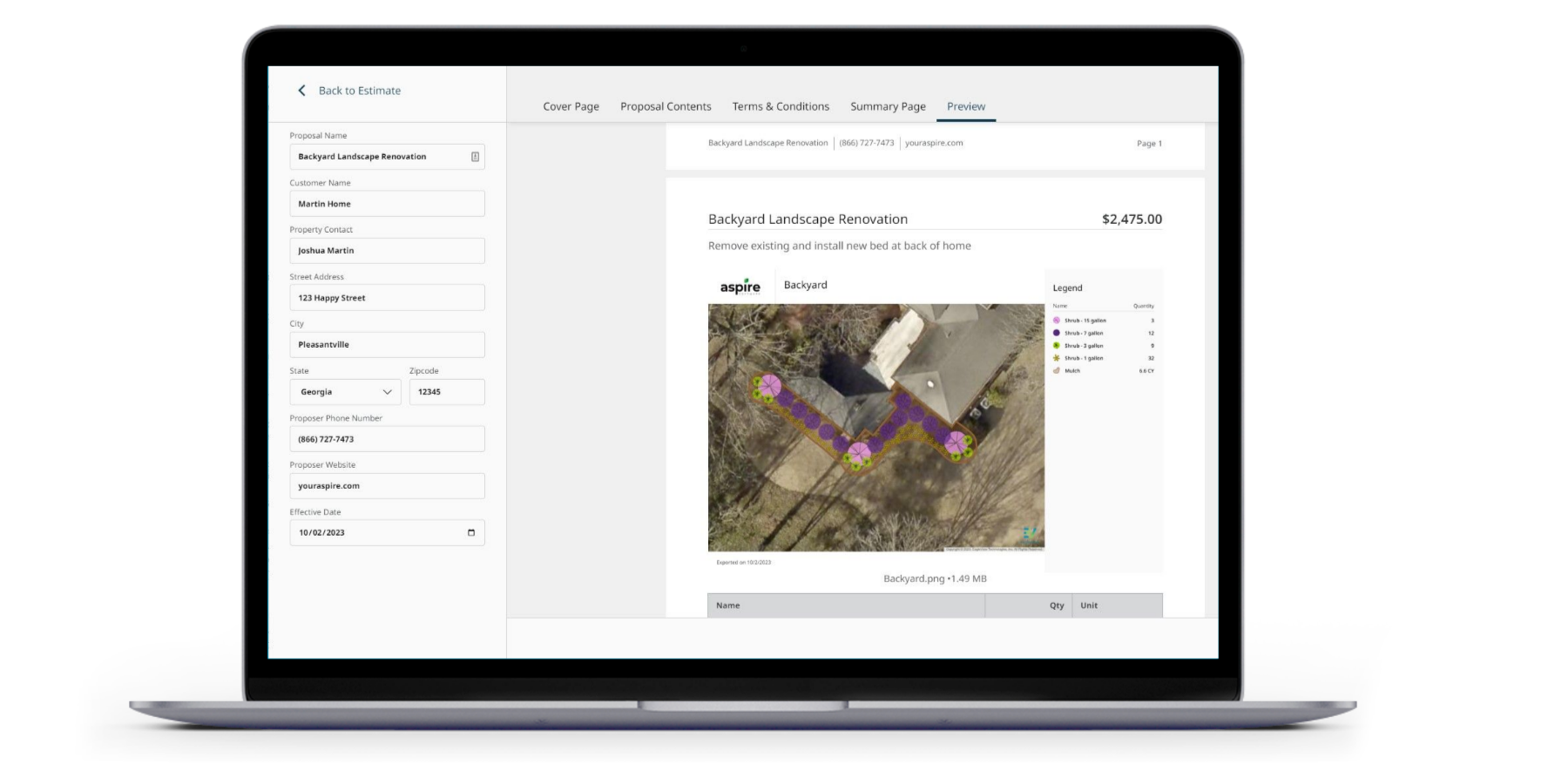The height and width of the screenshot is (784, 1568).
Task: Click the green Shrub 3 gallon legend icon
Action: (x=1057, y=346)
